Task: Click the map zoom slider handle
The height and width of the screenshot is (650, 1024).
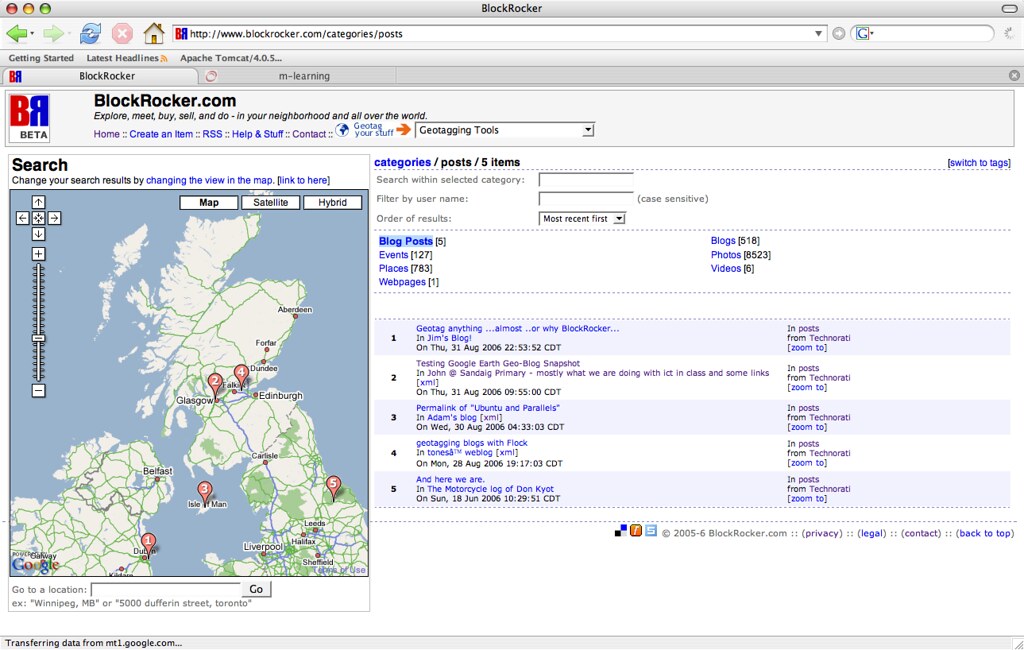Action: 39,338
